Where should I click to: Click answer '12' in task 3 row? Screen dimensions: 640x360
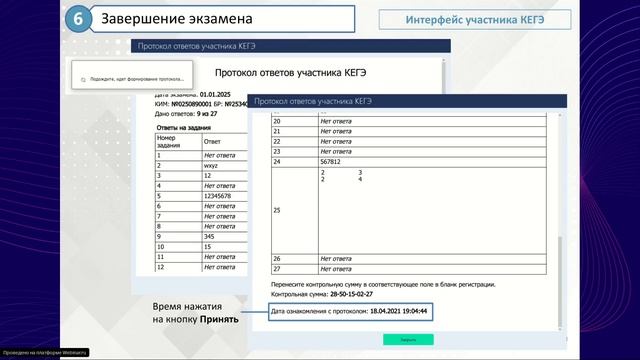click(x=207, y=176)
